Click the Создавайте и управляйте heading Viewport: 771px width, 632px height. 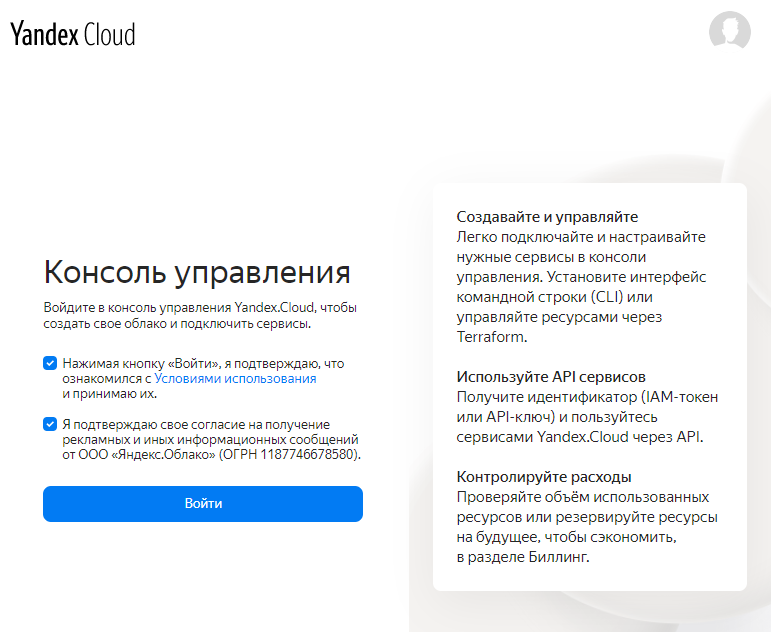coord(547,217)
